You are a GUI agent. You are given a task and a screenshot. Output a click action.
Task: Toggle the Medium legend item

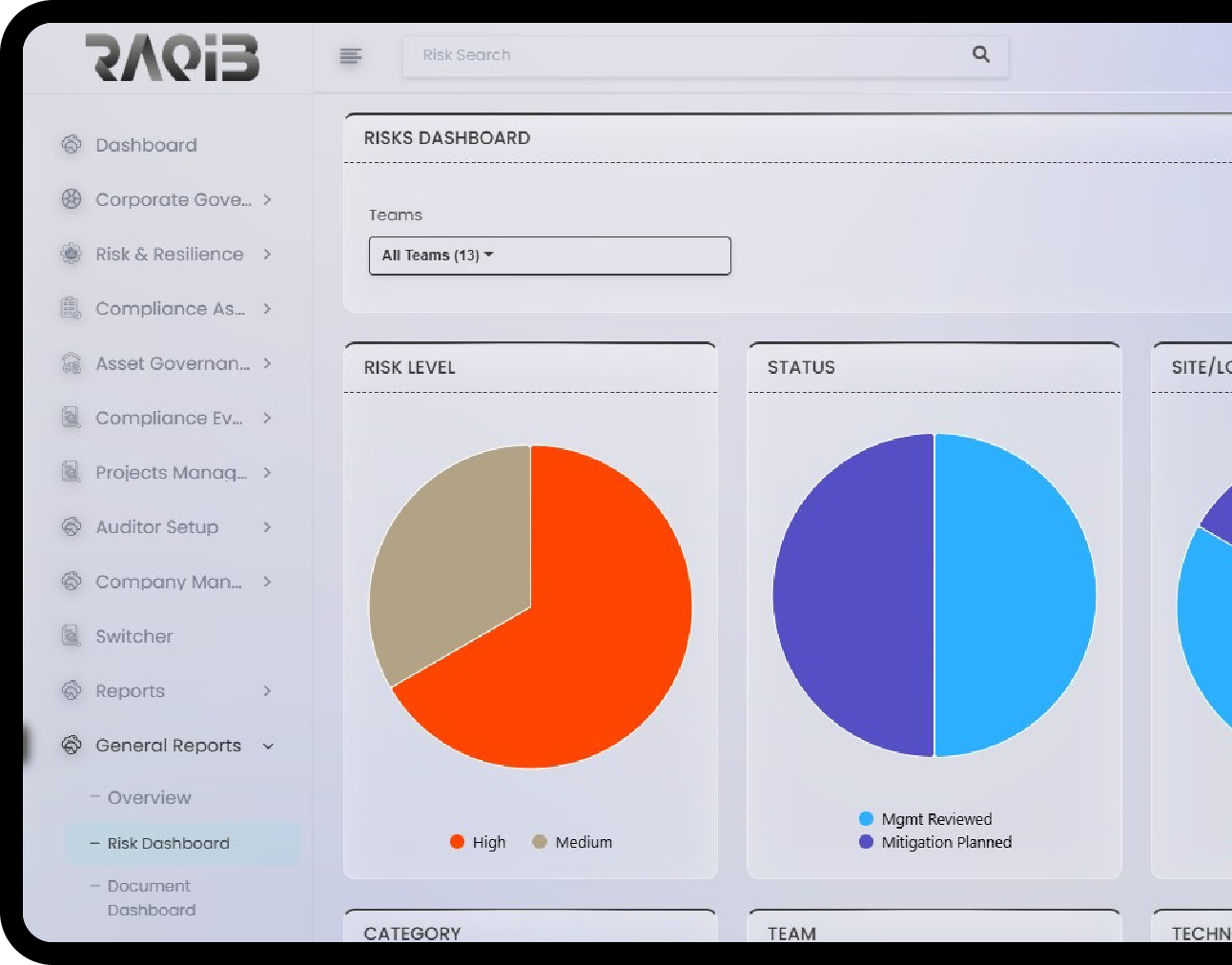click(572, 842)
